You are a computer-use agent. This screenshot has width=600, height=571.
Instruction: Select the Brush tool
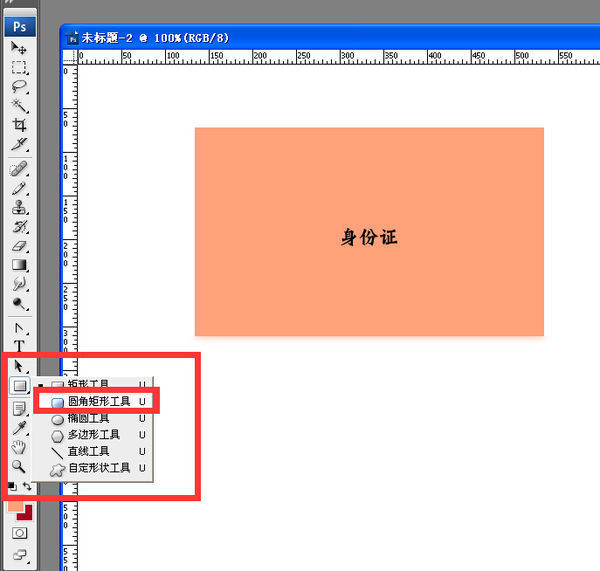(x=19, y=188)
